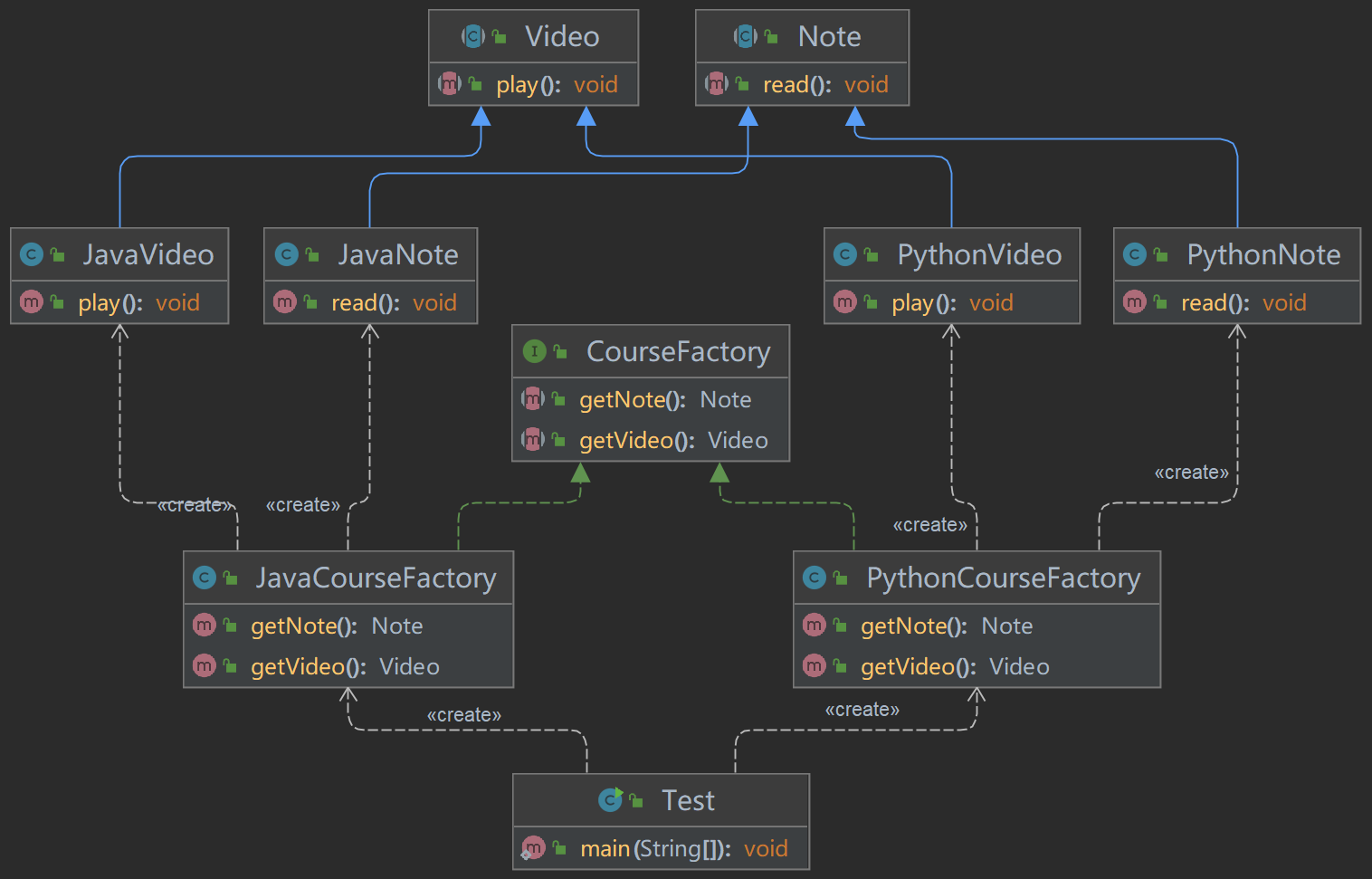Screen dimensions: 1372x879
Task: Select the PythonCourseFactory class title
Action: (x=1004, y=578)
